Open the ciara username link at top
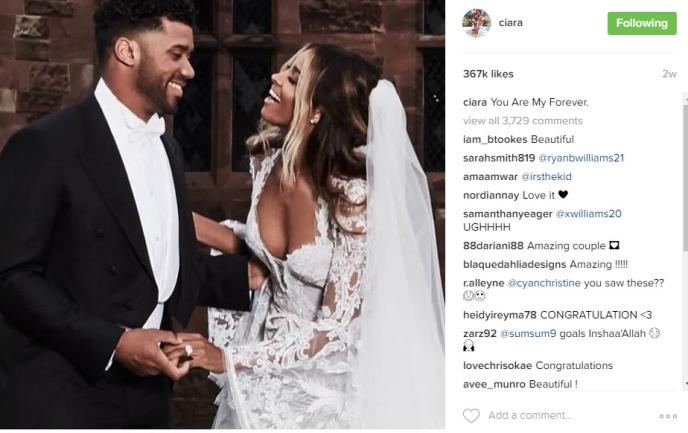 pos(510,23)
